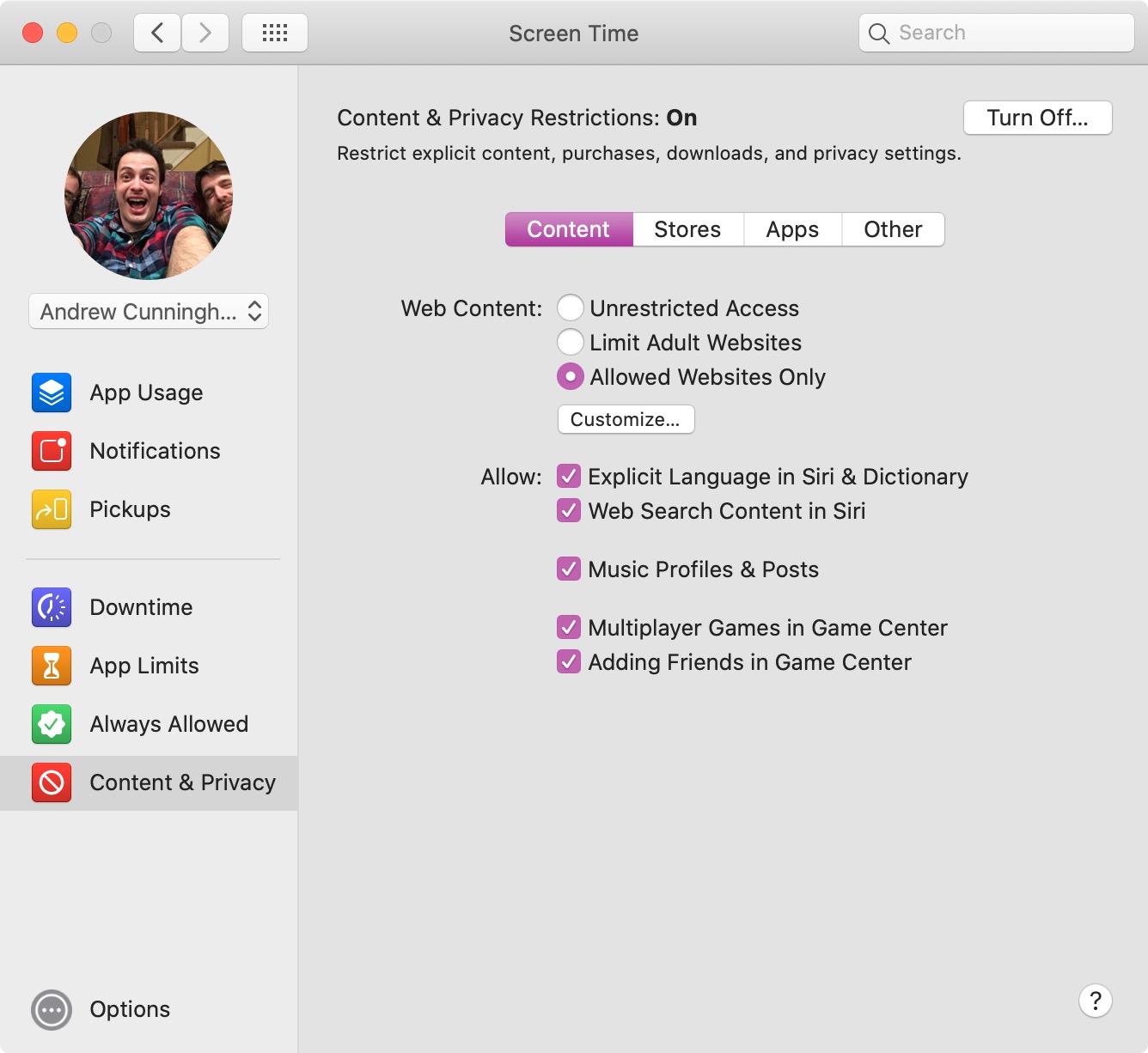Uncheck Explicit Language in Siri & Dictionary
1148x1053 pixels.
pyautogui.click(x=569, y=476)
